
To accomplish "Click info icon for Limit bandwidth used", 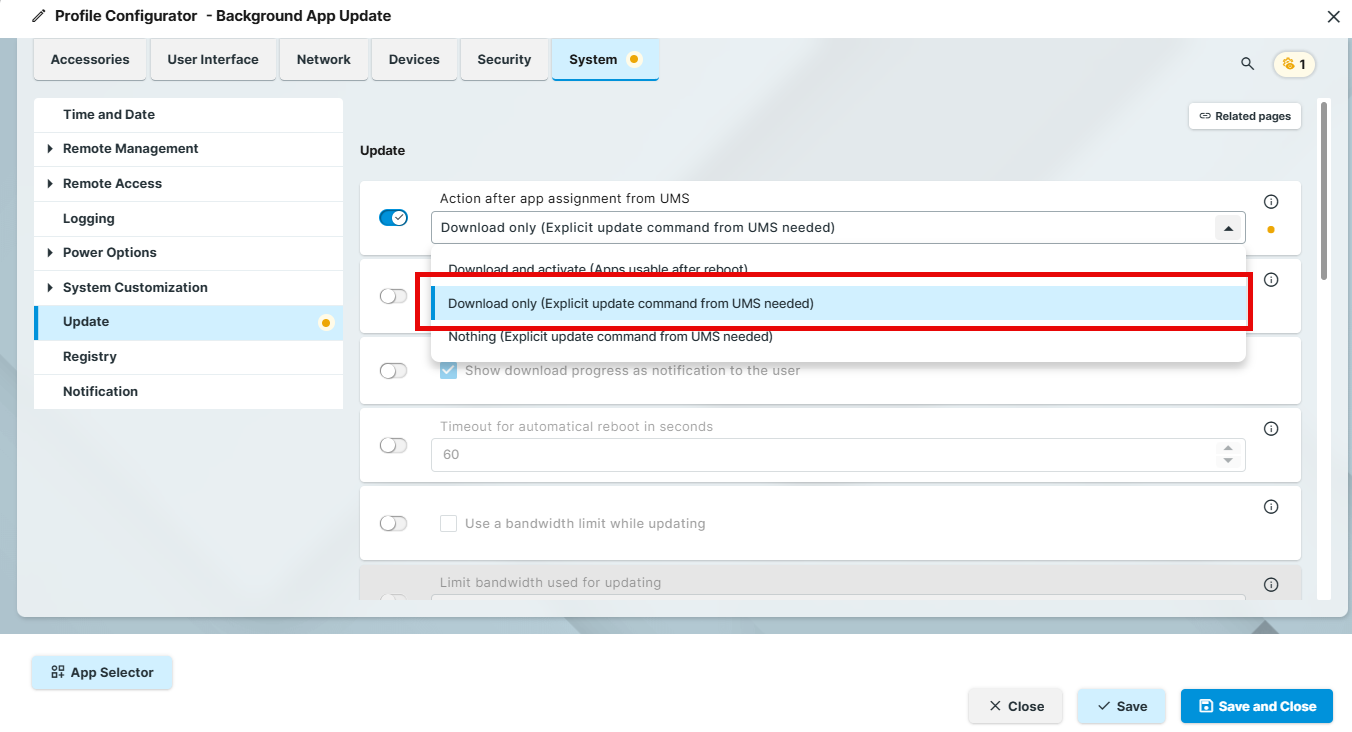I will click(1271, 585).
